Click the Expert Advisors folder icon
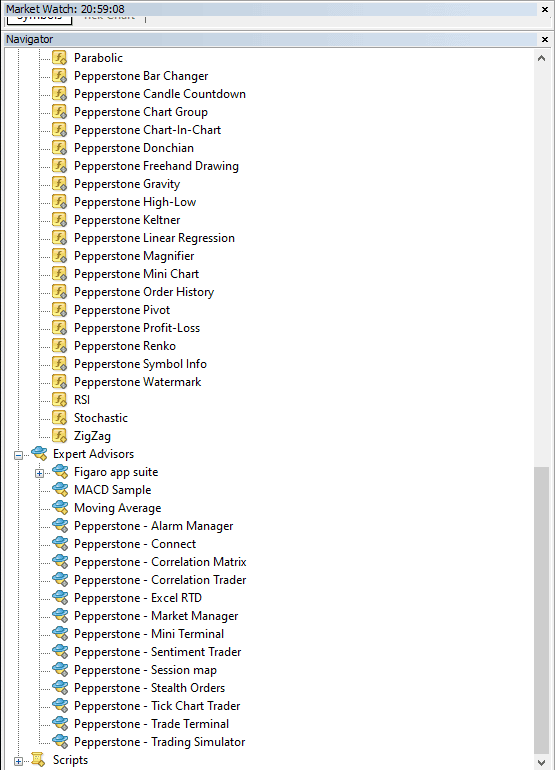 pos(39,454)
